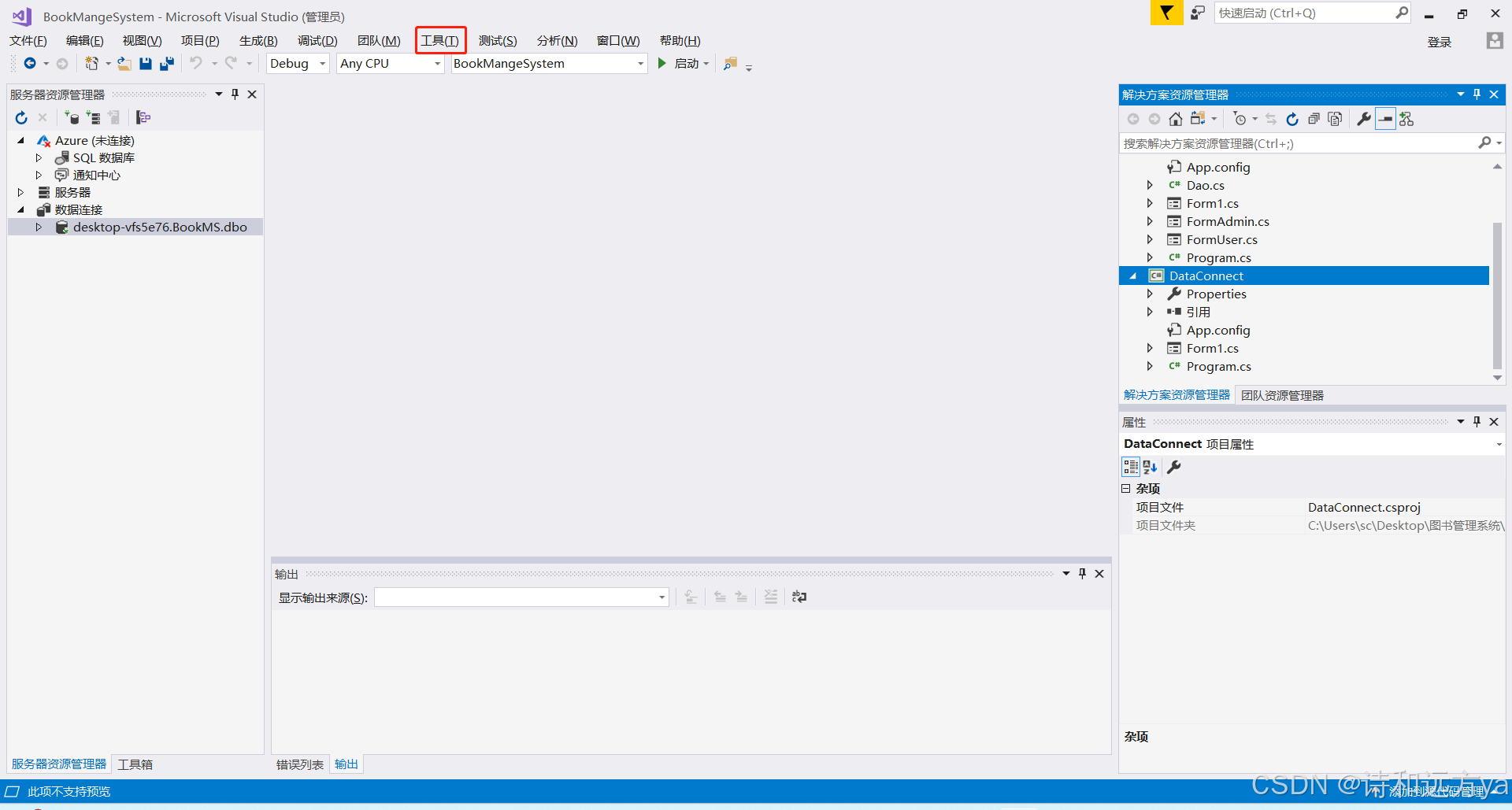Click the account avatar icon next to 登录
The height and width of the screenshot is (810, 1512).
(x=1495, y=41)
